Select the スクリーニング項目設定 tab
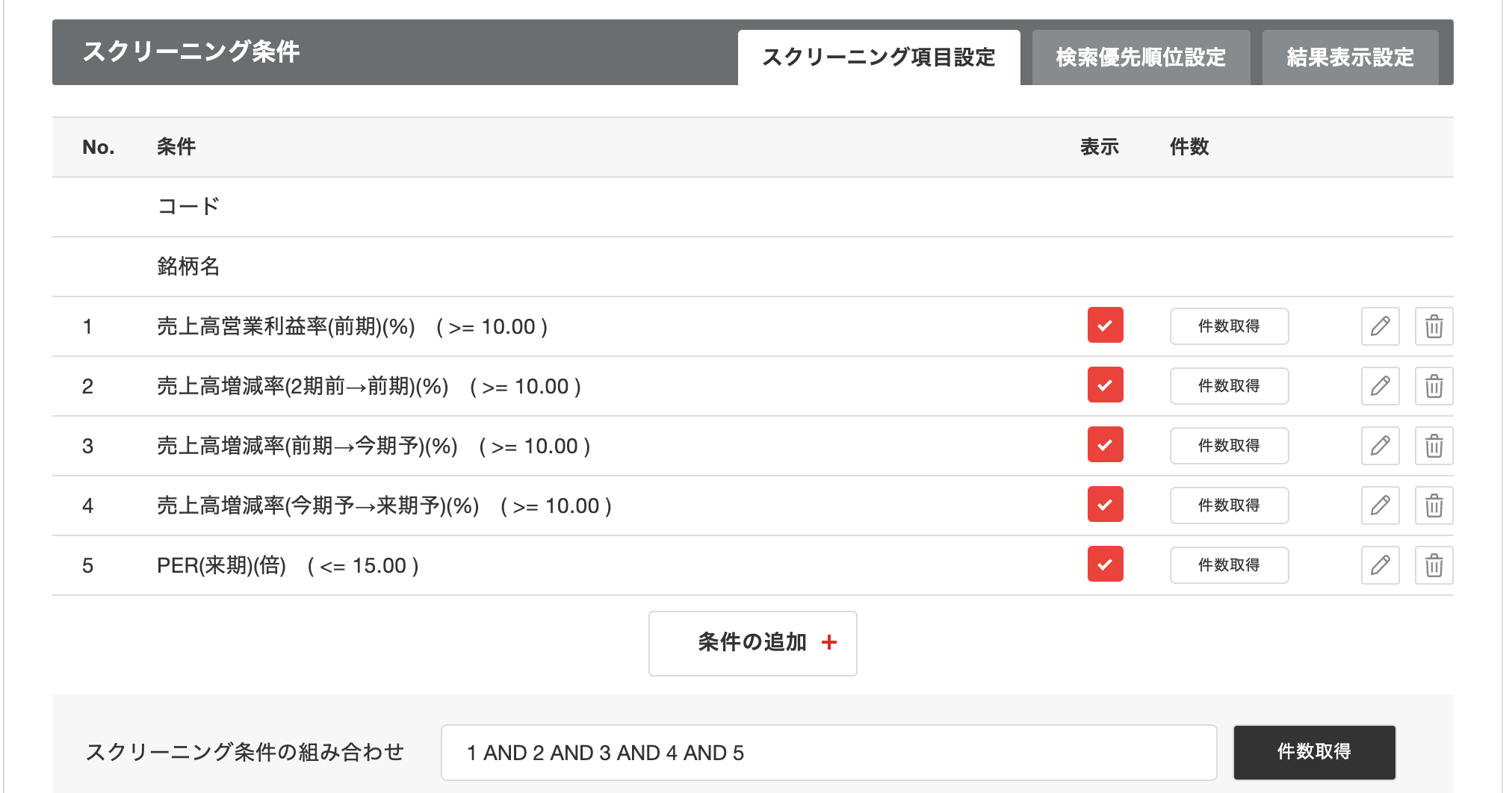This screenshot has width=1512, height=793. pyautogui.click(x=879, y=57)
